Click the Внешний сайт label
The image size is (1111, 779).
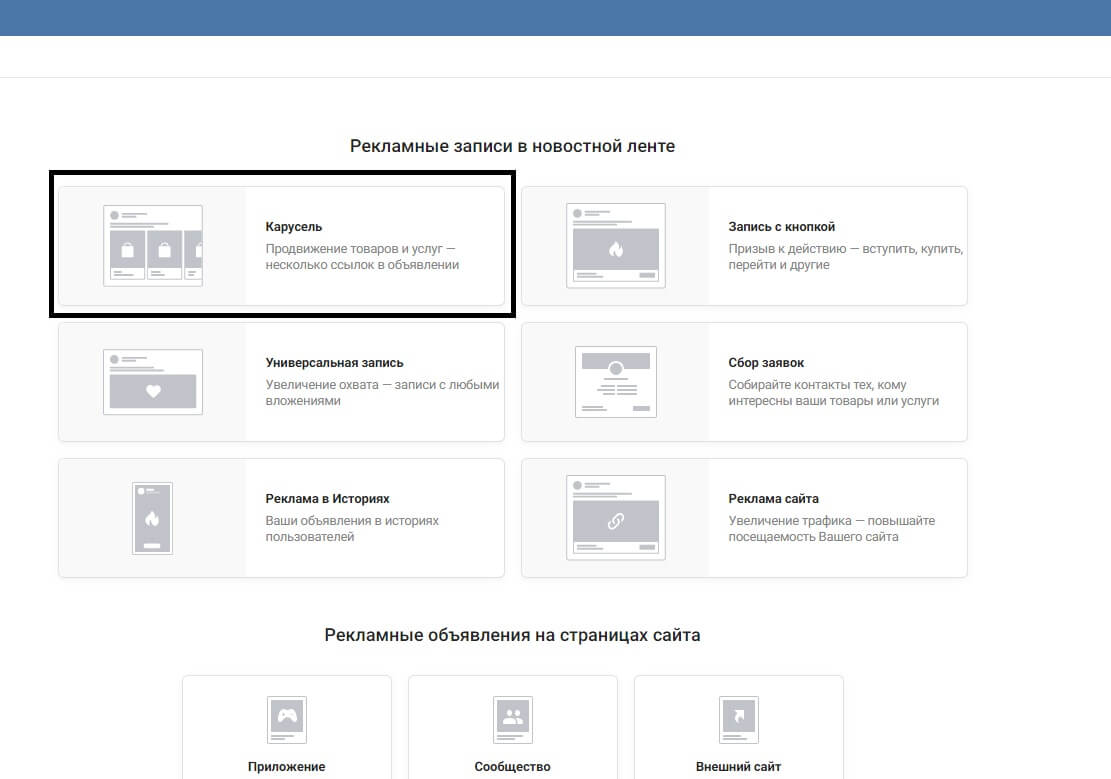coord(738,767)
